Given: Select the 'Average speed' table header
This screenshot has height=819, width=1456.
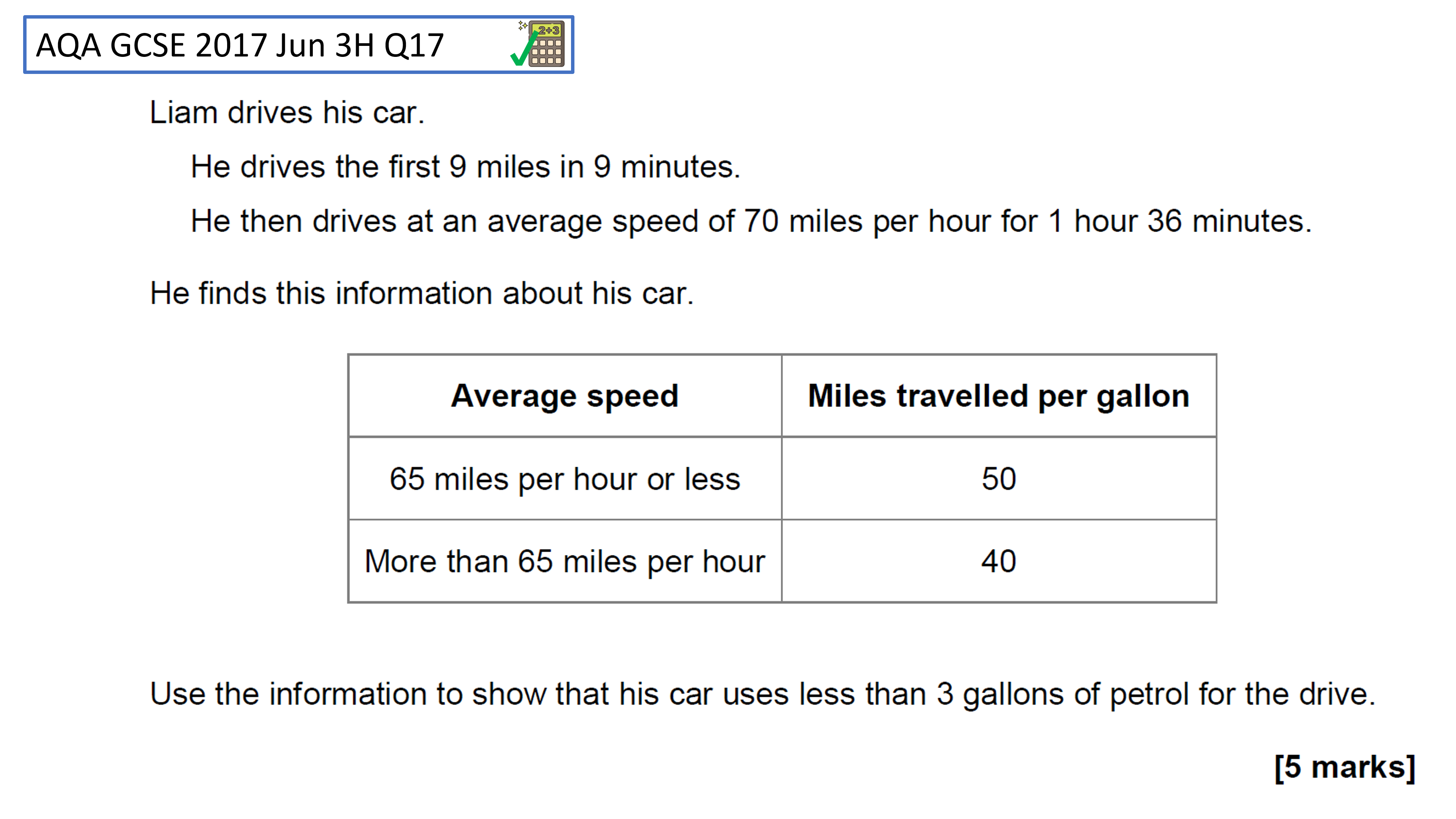Looking at the screenshot, I should 565,395.
